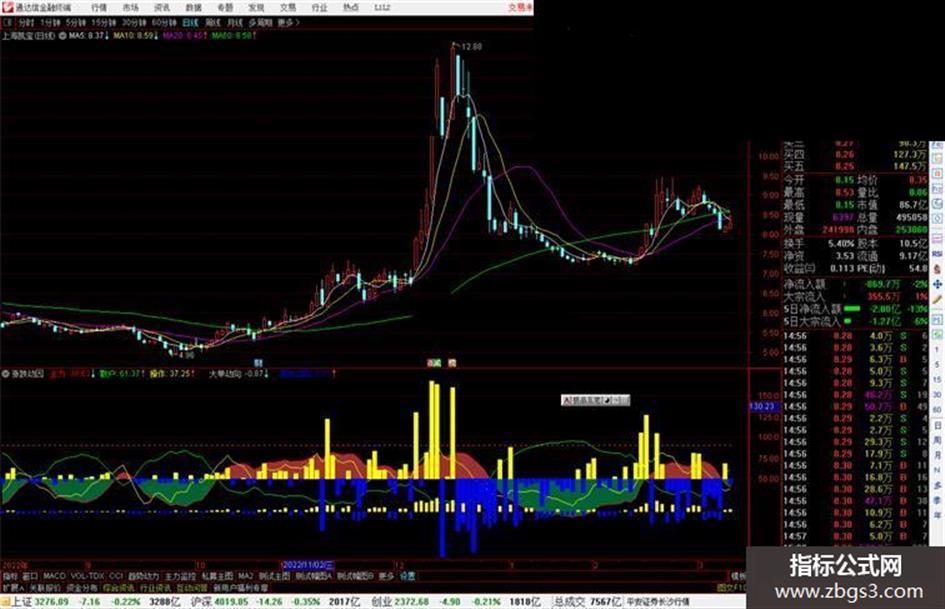The image size is (945, 609).
Task: Open the 发现 menu
Action: pos(256,8)
